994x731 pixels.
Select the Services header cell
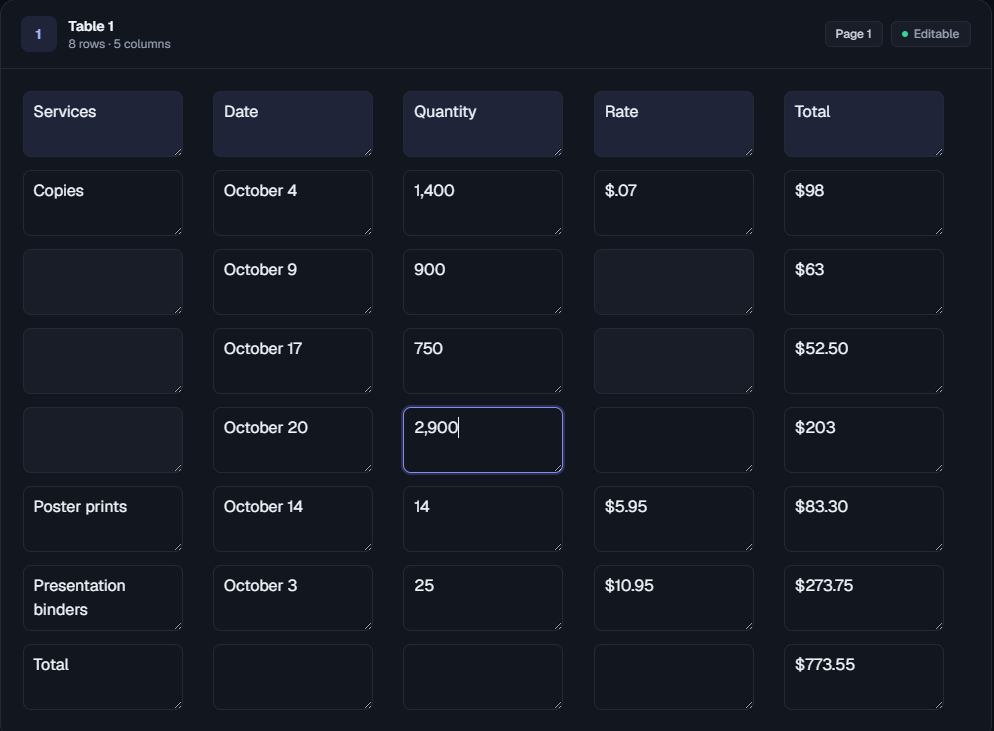[103, 124]
